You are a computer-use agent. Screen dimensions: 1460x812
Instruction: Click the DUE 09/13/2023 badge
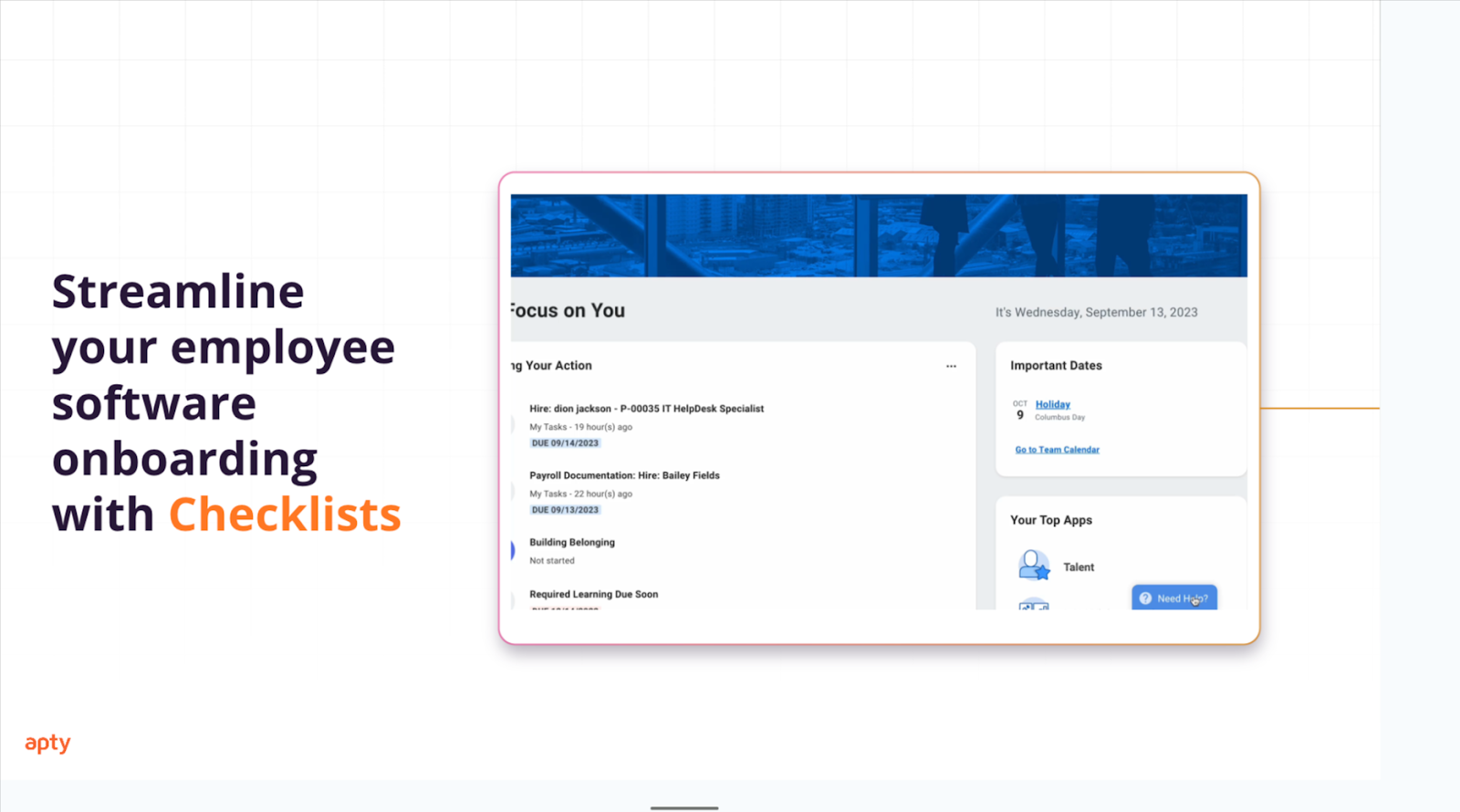pyautogui.click(x=565, y=510)
